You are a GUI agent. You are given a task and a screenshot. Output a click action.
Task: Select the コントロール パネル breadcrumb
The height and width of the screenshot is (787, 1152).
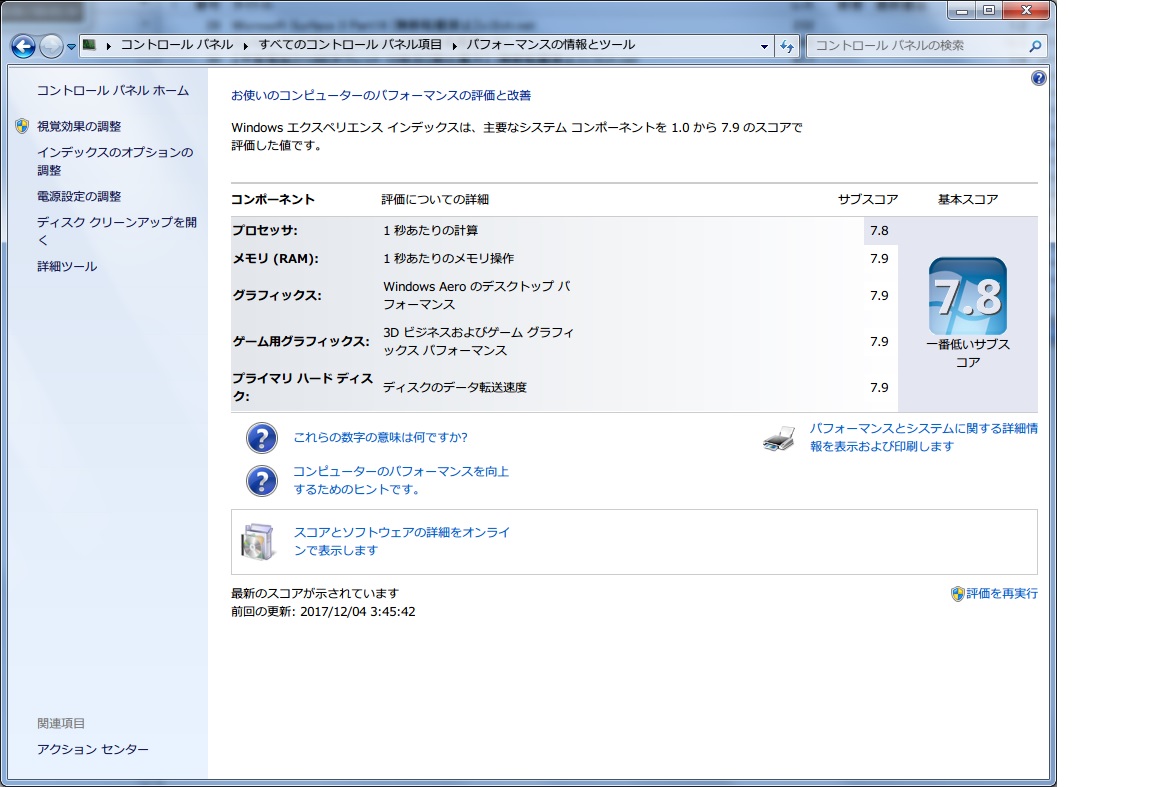pos(177,45)
